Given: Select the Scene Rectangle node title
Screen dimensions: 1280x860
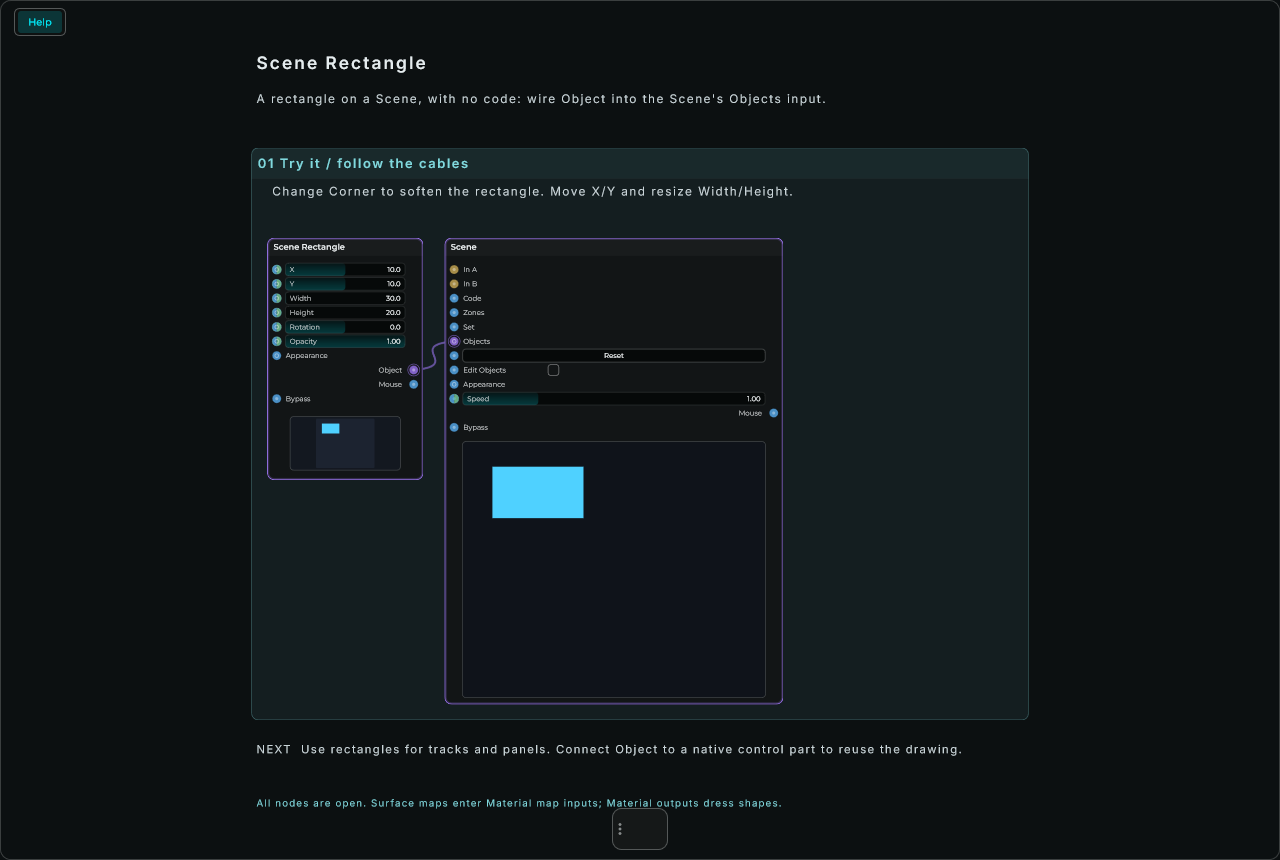Looking at the screenshot, I should 309,247.
